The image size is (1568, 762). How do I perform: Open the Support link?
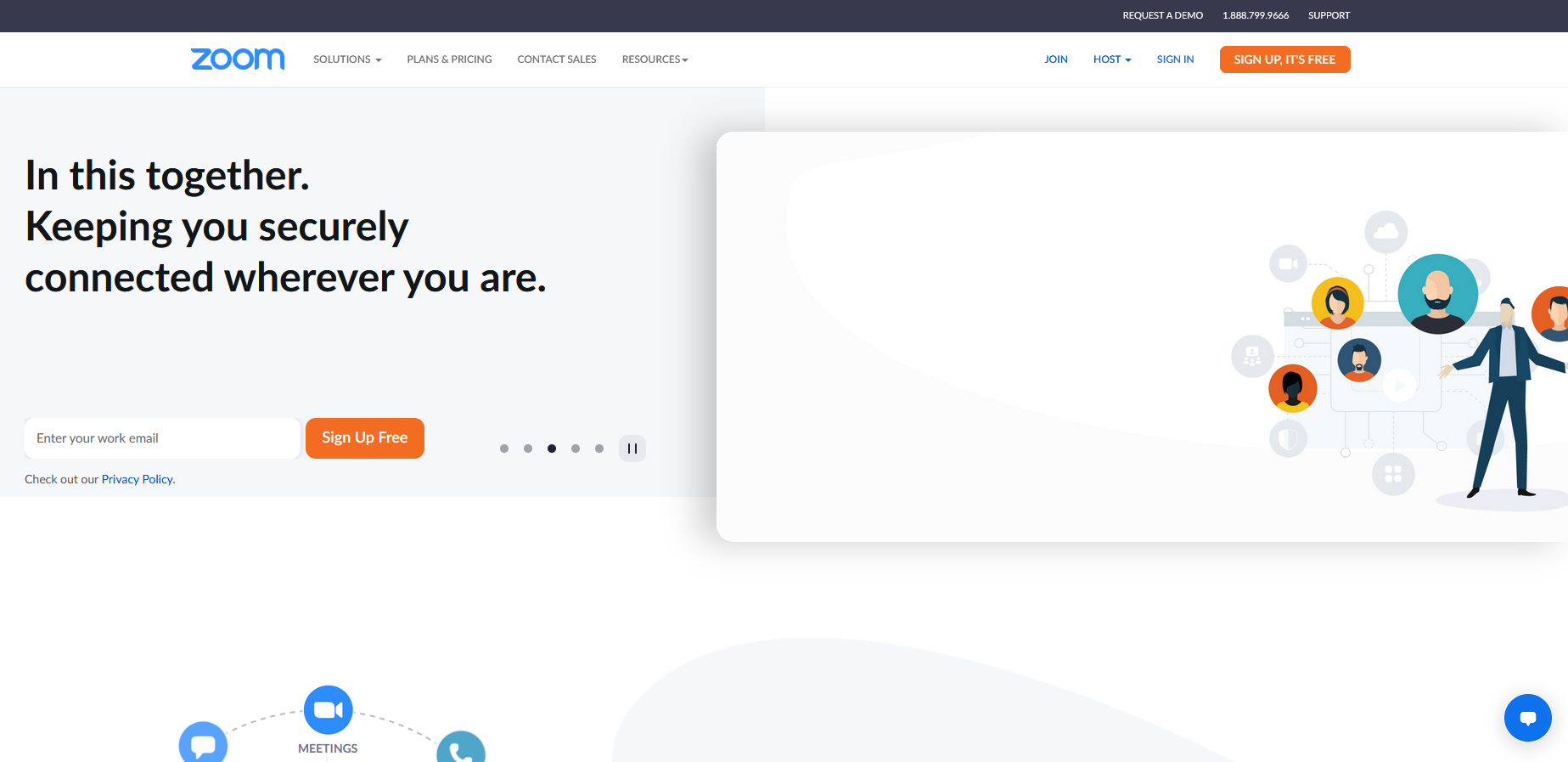click(1329, 15)
